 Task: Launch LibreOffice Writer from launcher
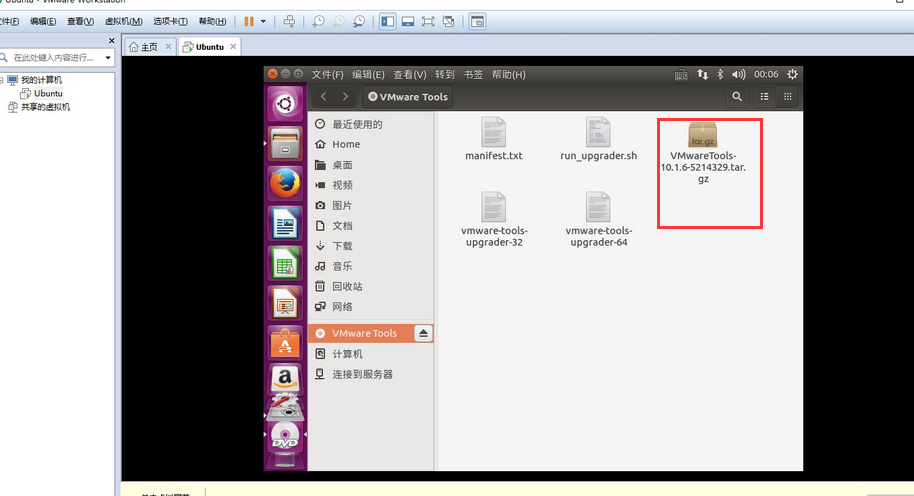285,223
